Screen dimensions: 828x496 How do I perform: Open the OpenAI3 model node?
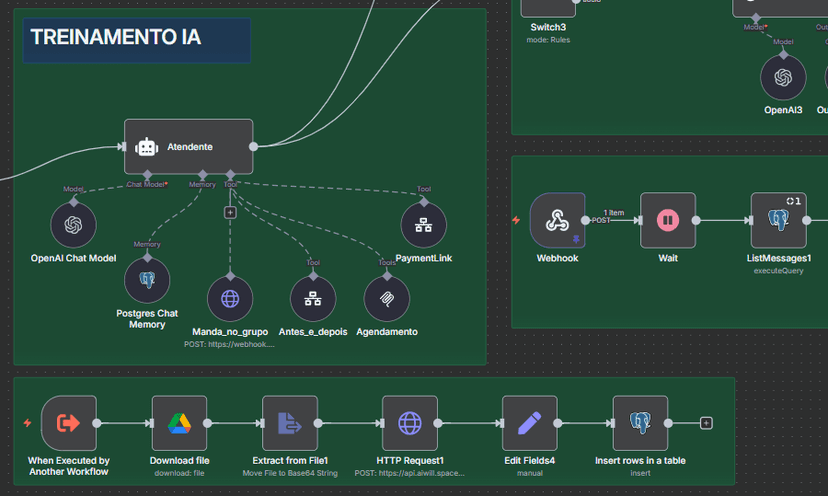(x=783, y=77)
